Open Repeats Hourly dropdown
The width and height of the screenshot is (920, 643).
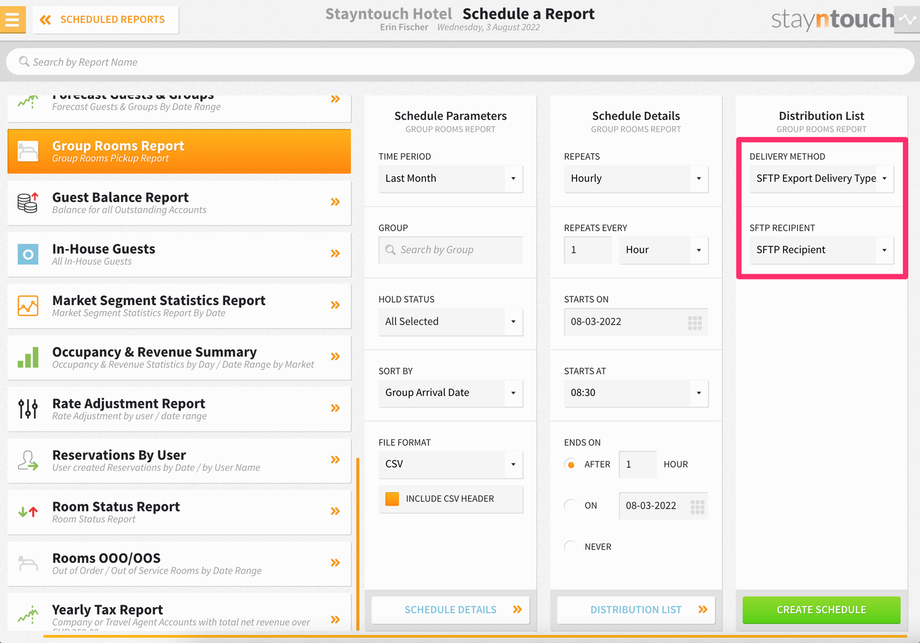coord(636,178)
